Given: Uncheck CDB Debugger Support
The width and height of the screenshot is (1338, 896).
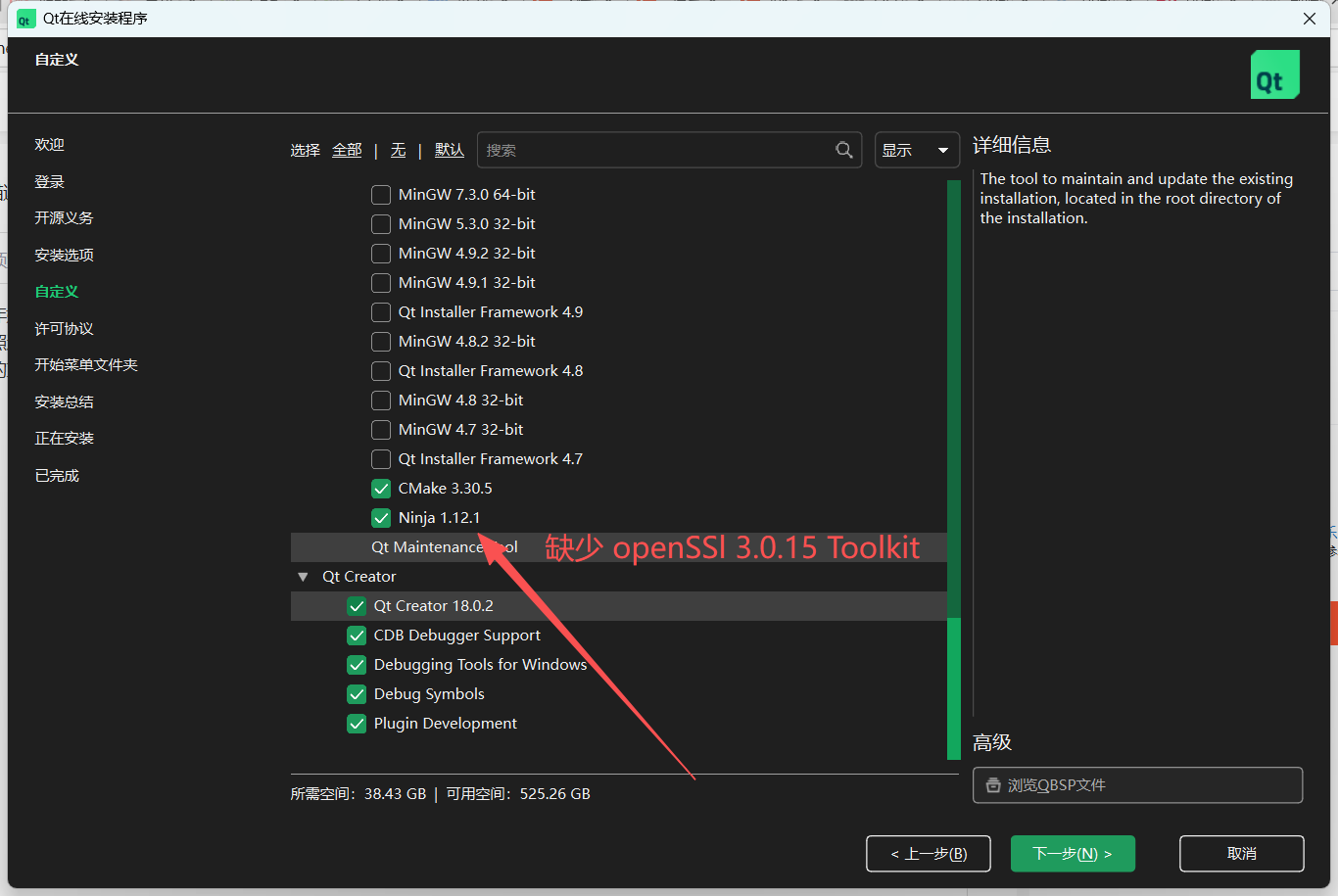Looking at the screenshot, I should click(x=357, y=636).
